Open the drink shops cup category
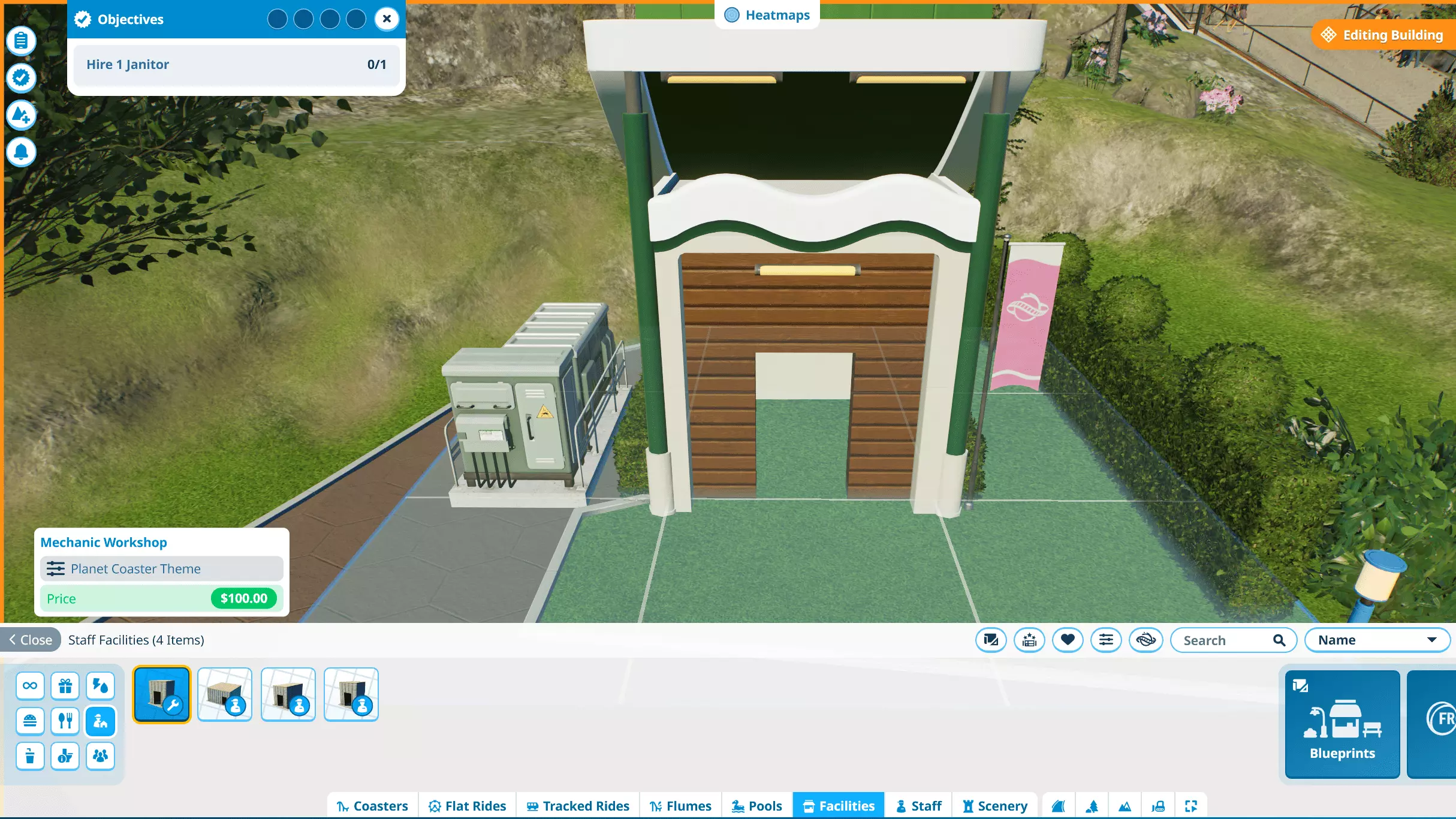The width and height of the screenshot is (1456, 819). point(30,756)
